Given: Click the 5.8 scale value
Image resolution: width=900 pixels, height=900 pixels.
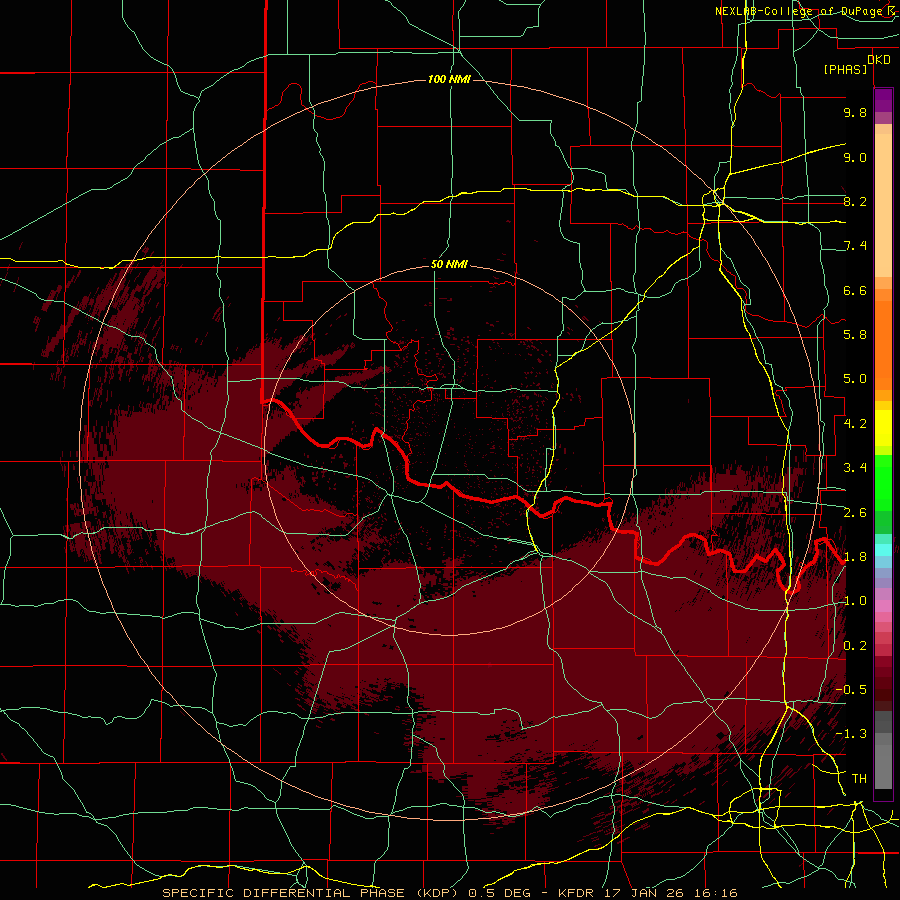Looking at the screenshot, I should click(x=855, y=335).
